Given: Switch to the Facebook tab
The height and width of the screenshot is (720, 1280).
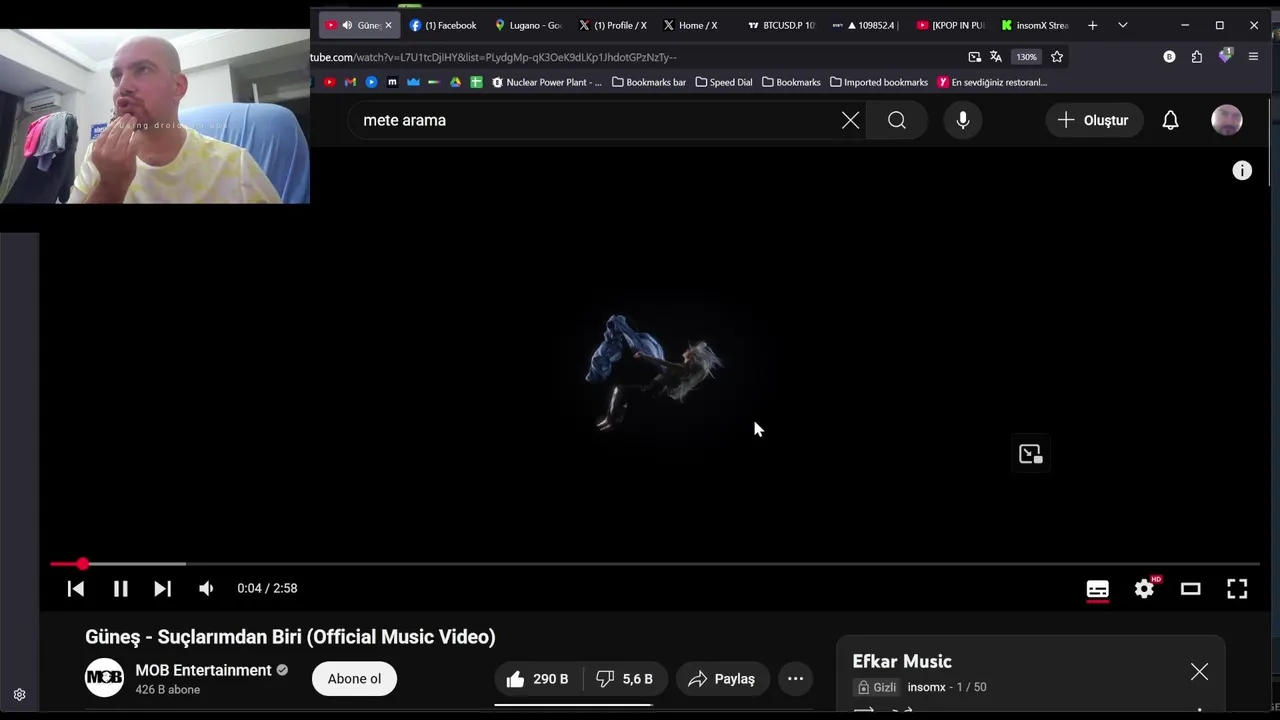Looking at the screenshot, I should 443,25.
